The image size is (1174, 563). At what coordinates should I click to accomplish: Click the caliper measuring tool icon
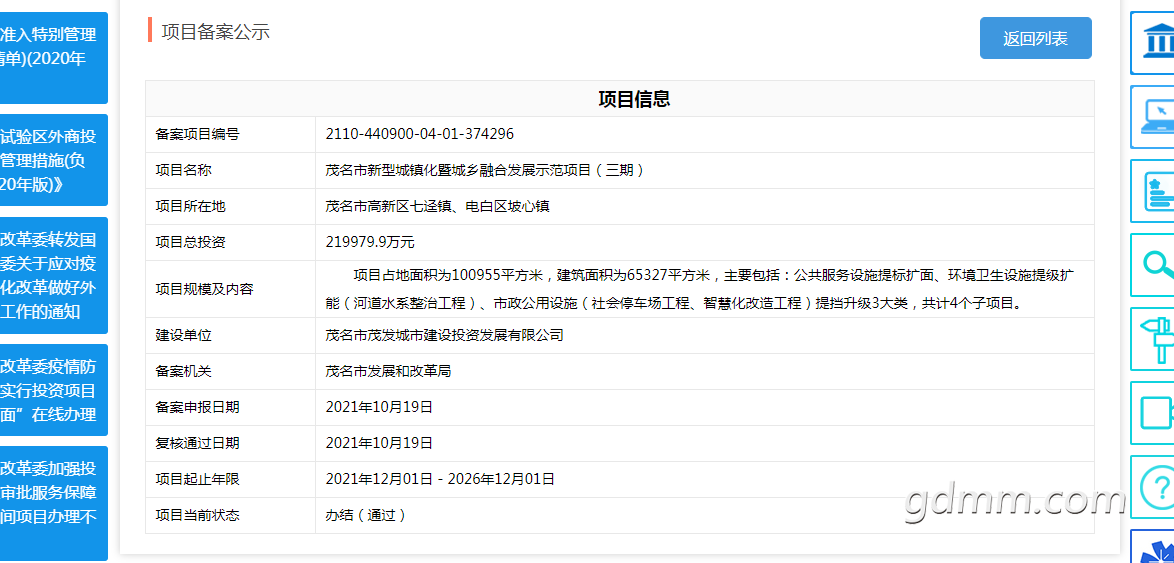coord(1155,339)
